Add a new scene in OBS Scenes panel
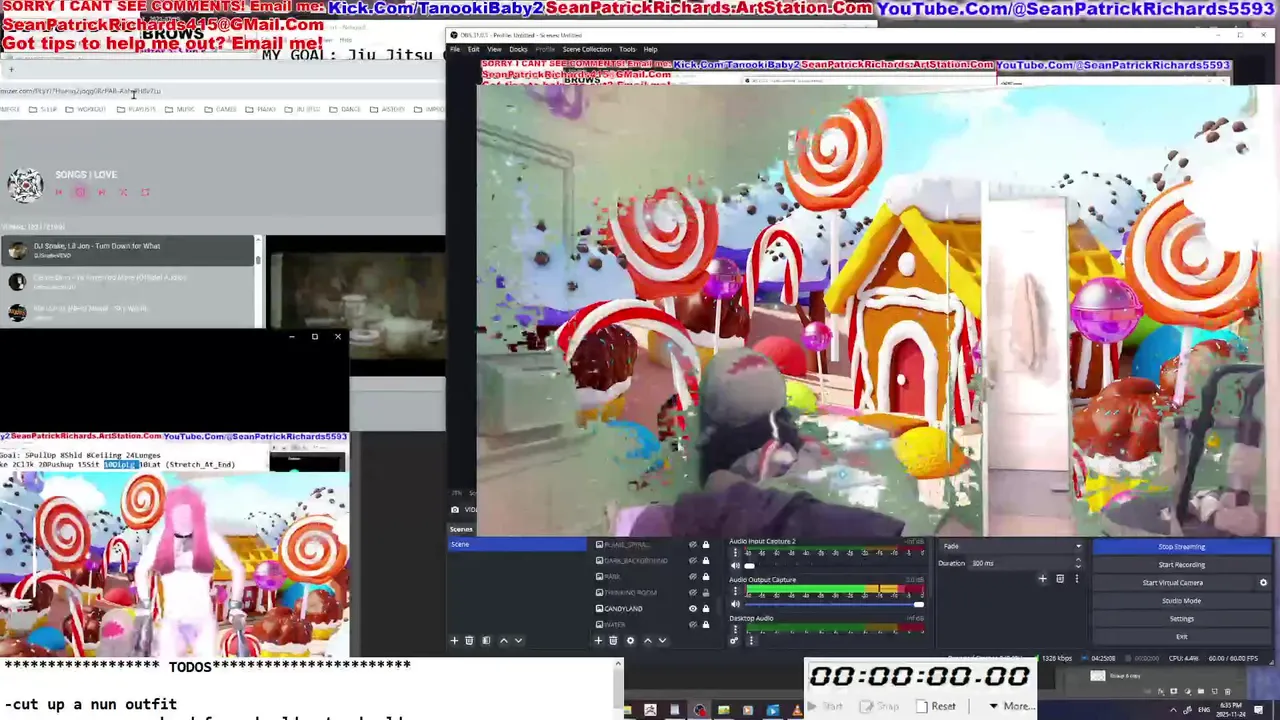Viewport: 1280px width, 720px height. pyautogui.click(x=454, y=640)
